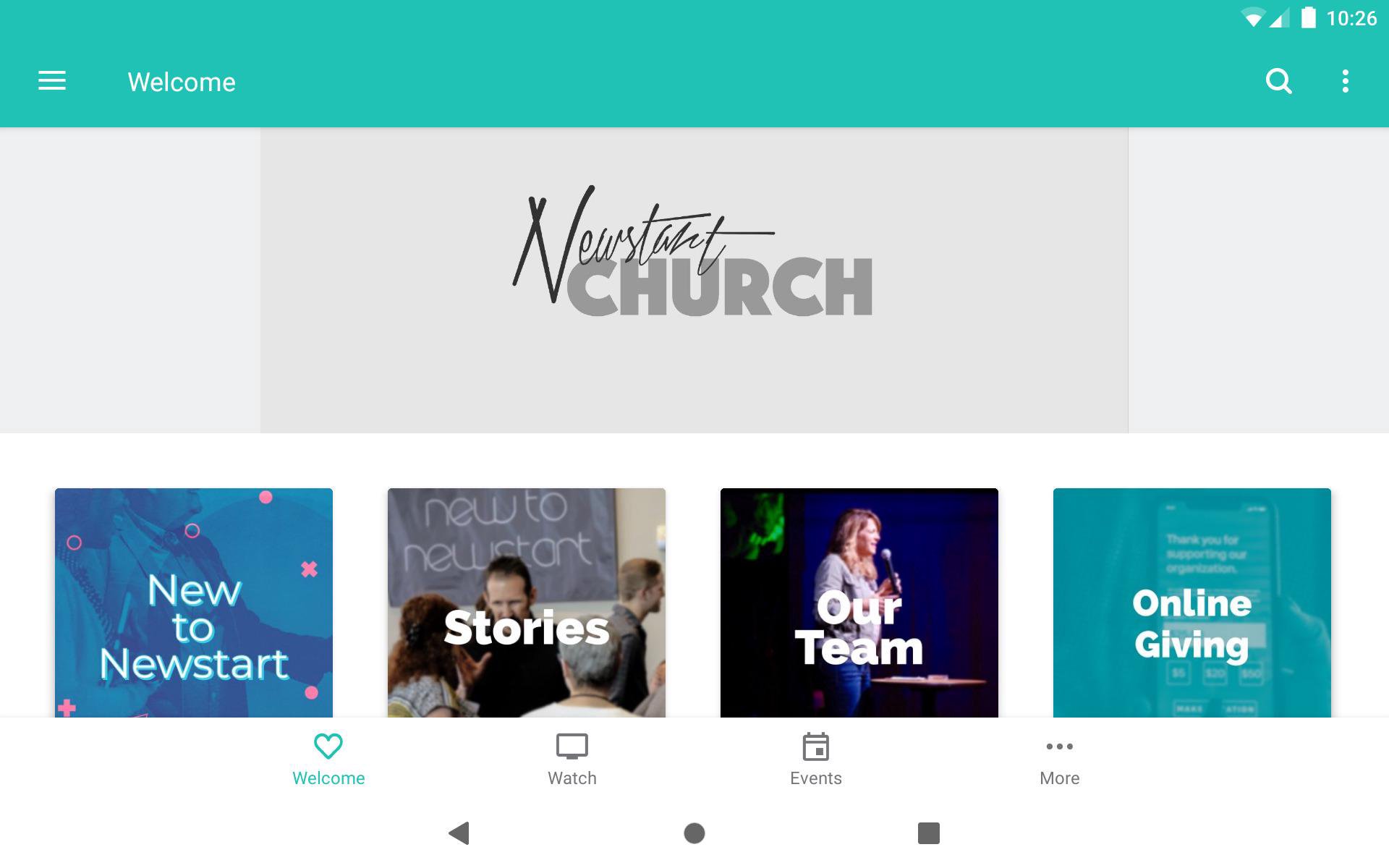Tap the search magnifier icon
1389x868 pixels.
[x=1278, y=81]
